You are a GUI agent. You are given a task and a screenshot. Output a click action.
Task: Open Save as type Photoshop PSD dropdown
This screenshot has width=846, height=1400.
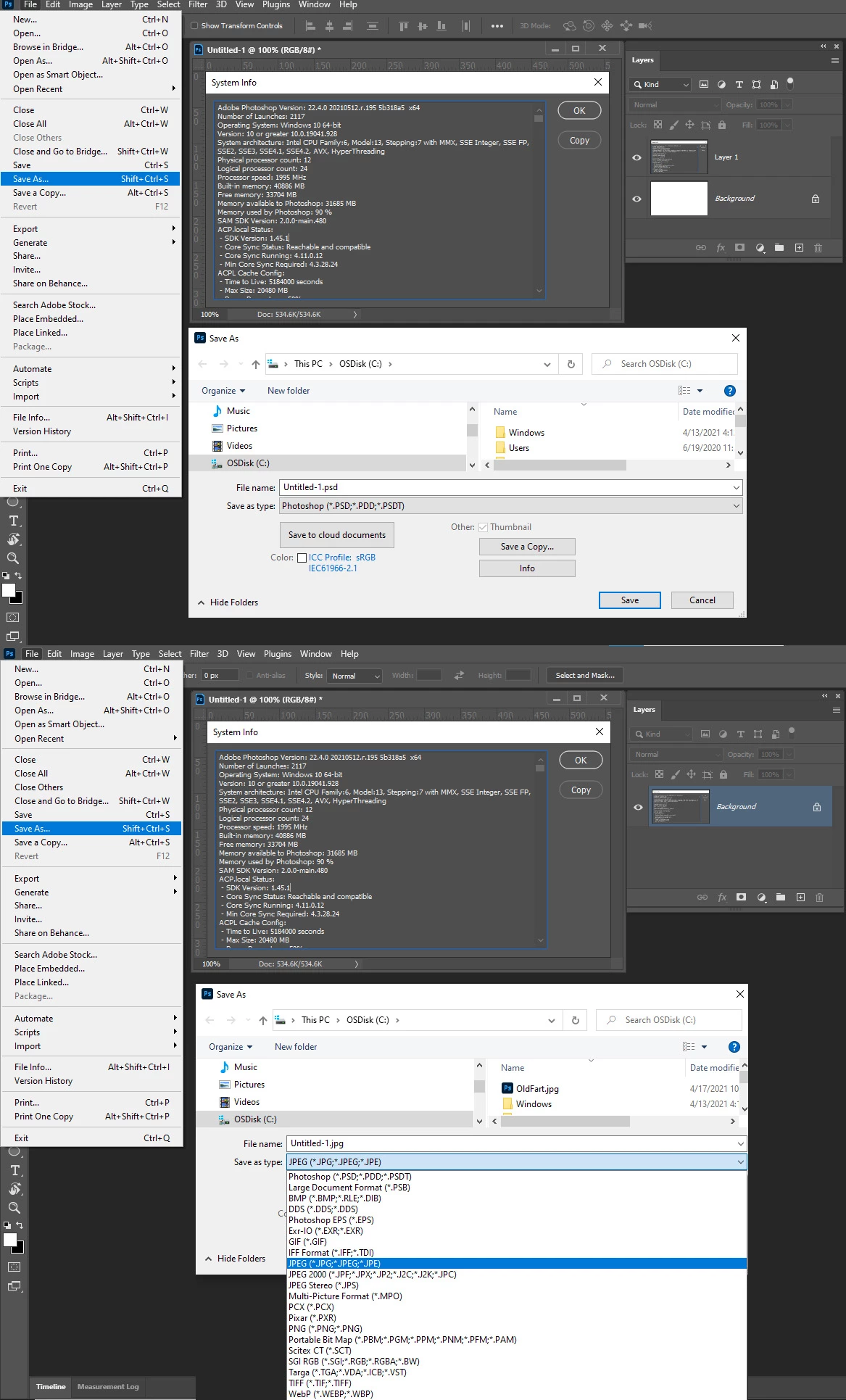pyautogui.click(x=511, y=506)
